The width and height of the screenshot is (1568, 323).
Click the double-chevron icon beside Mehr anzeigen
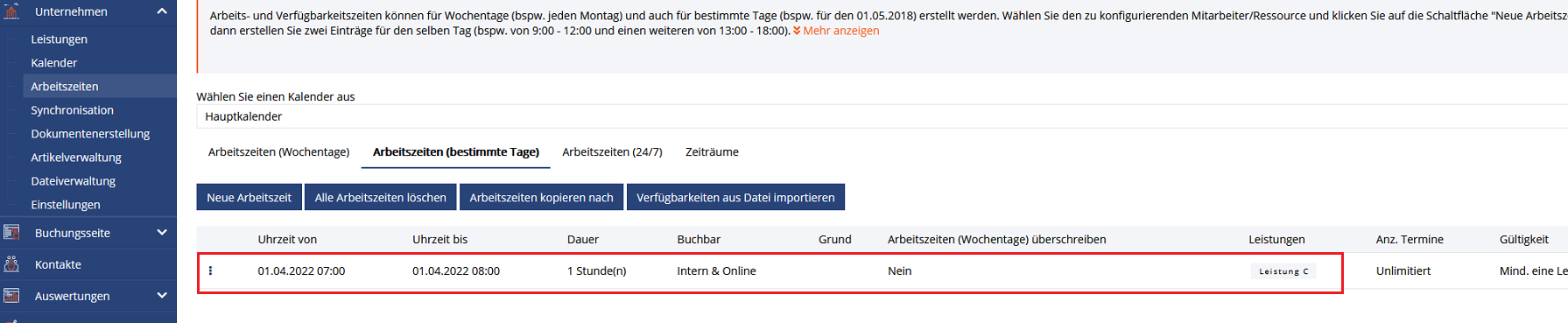tap(797, 31)
